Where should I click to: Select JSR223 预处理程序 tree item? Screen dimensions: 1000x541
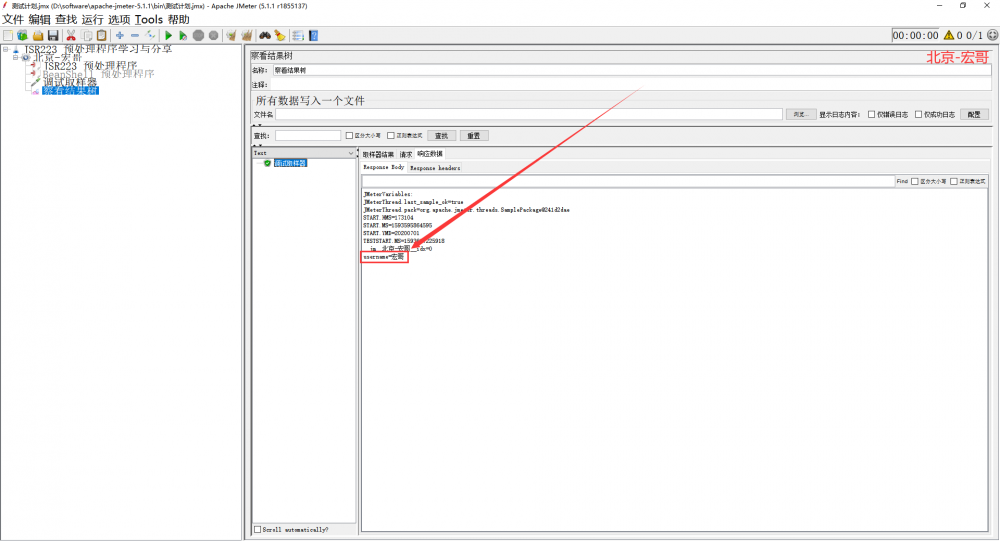(x=90, y=66)
